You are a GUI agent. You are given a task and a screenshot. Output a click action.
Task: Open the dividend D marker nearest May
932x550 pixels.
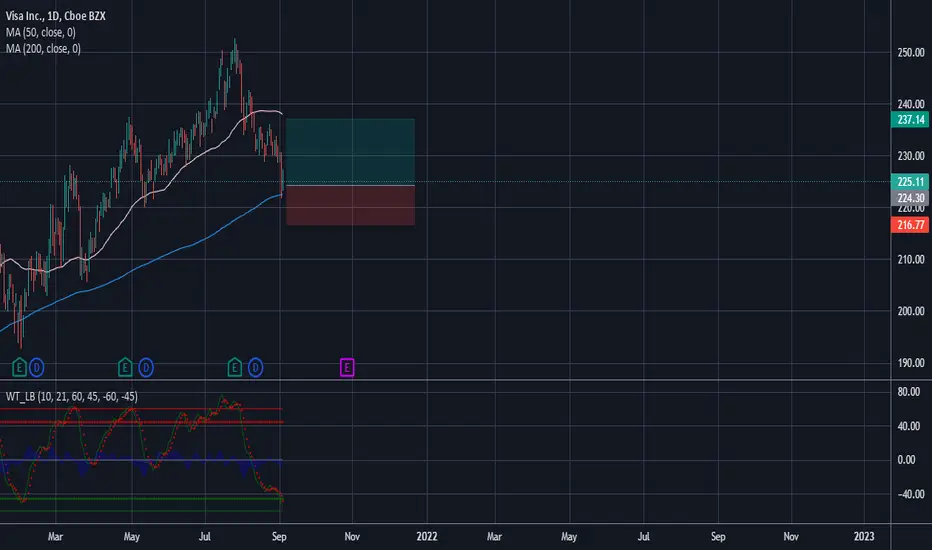click(146, 367)
